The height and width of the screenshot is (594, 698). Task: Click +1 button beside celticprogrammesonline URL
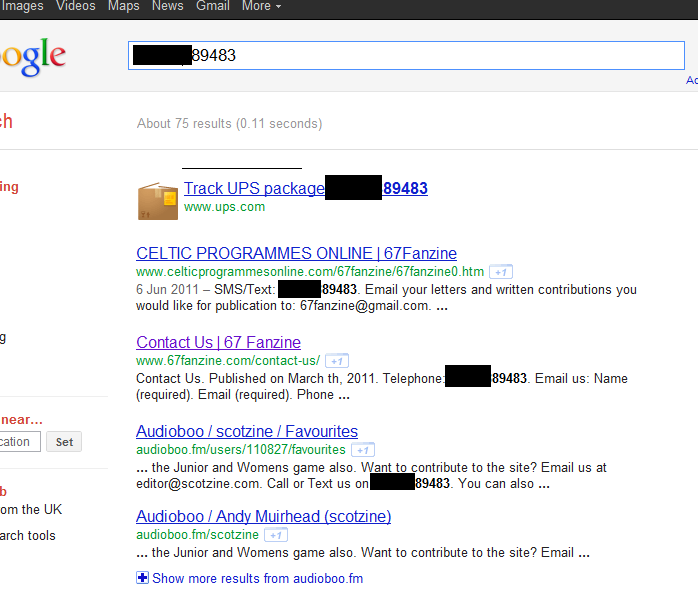(x=501, y=272)
